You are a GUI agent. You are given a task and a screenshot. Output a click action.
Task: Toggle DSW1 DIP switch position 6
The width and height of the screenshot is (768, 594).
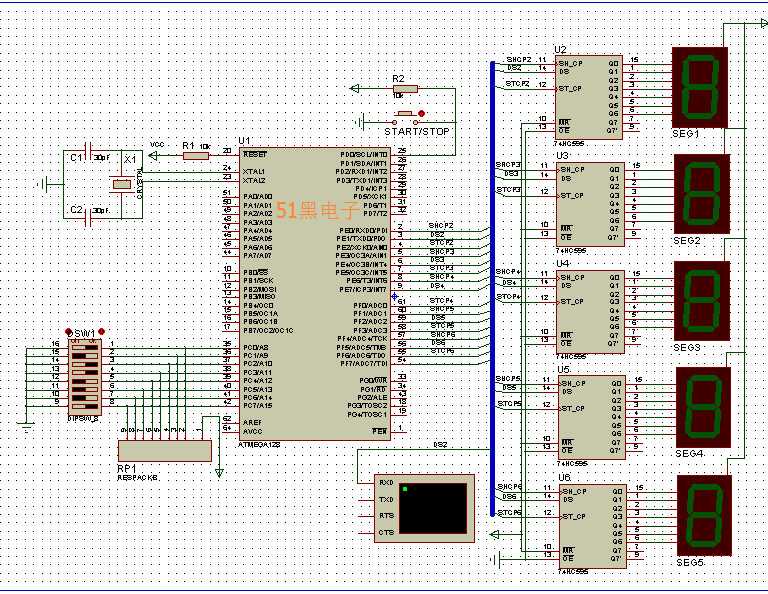(x=85, y=389)
